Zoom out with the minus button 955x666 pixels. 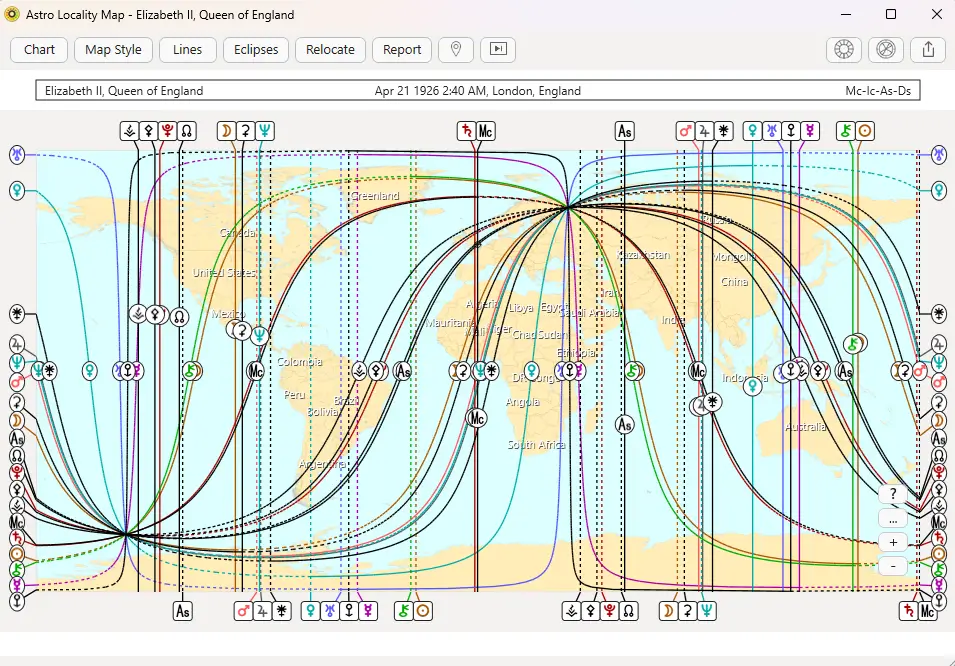click(x=893, y=566)
